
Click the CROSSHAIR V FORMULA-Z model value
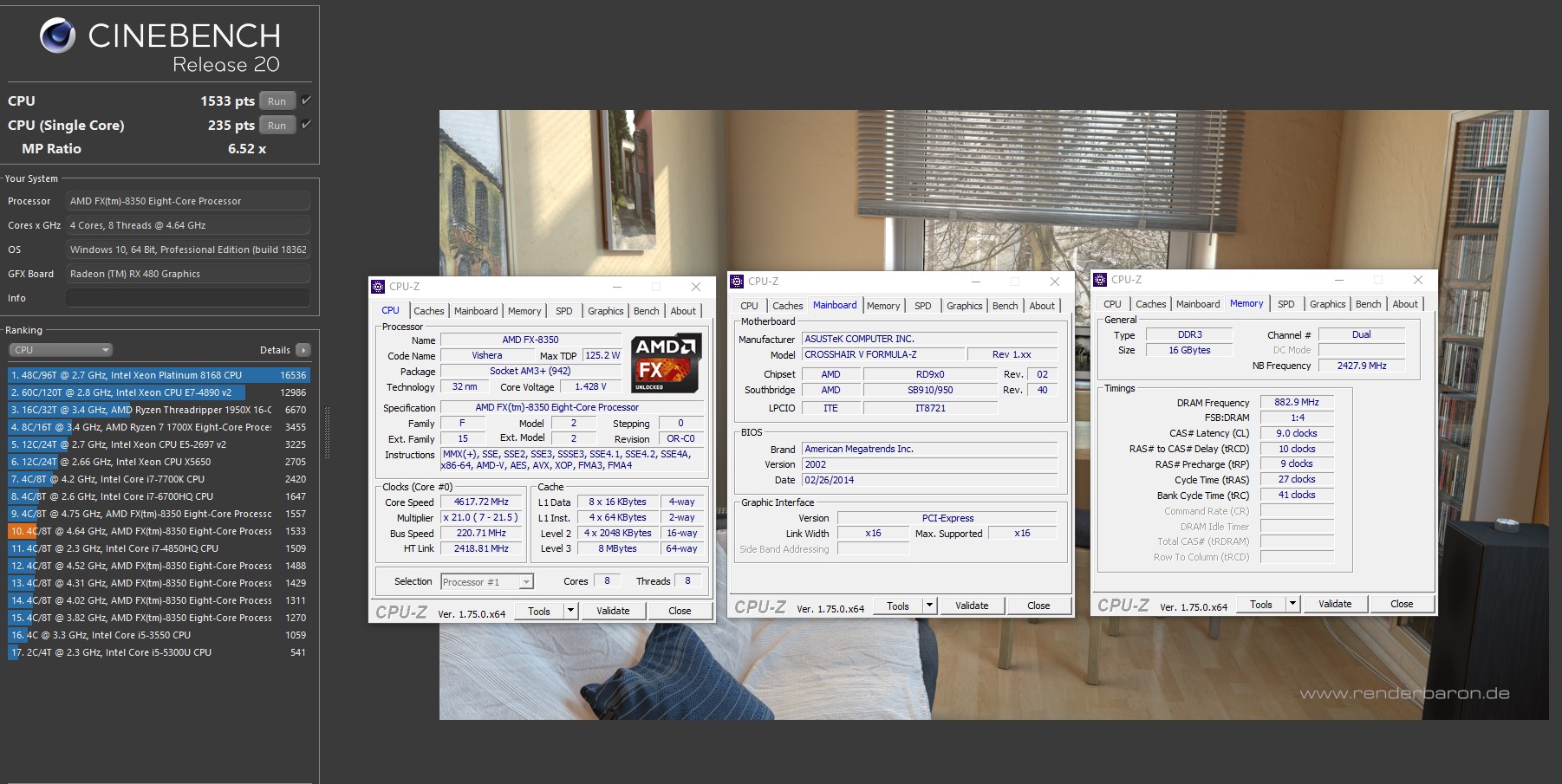pos(882,354)
